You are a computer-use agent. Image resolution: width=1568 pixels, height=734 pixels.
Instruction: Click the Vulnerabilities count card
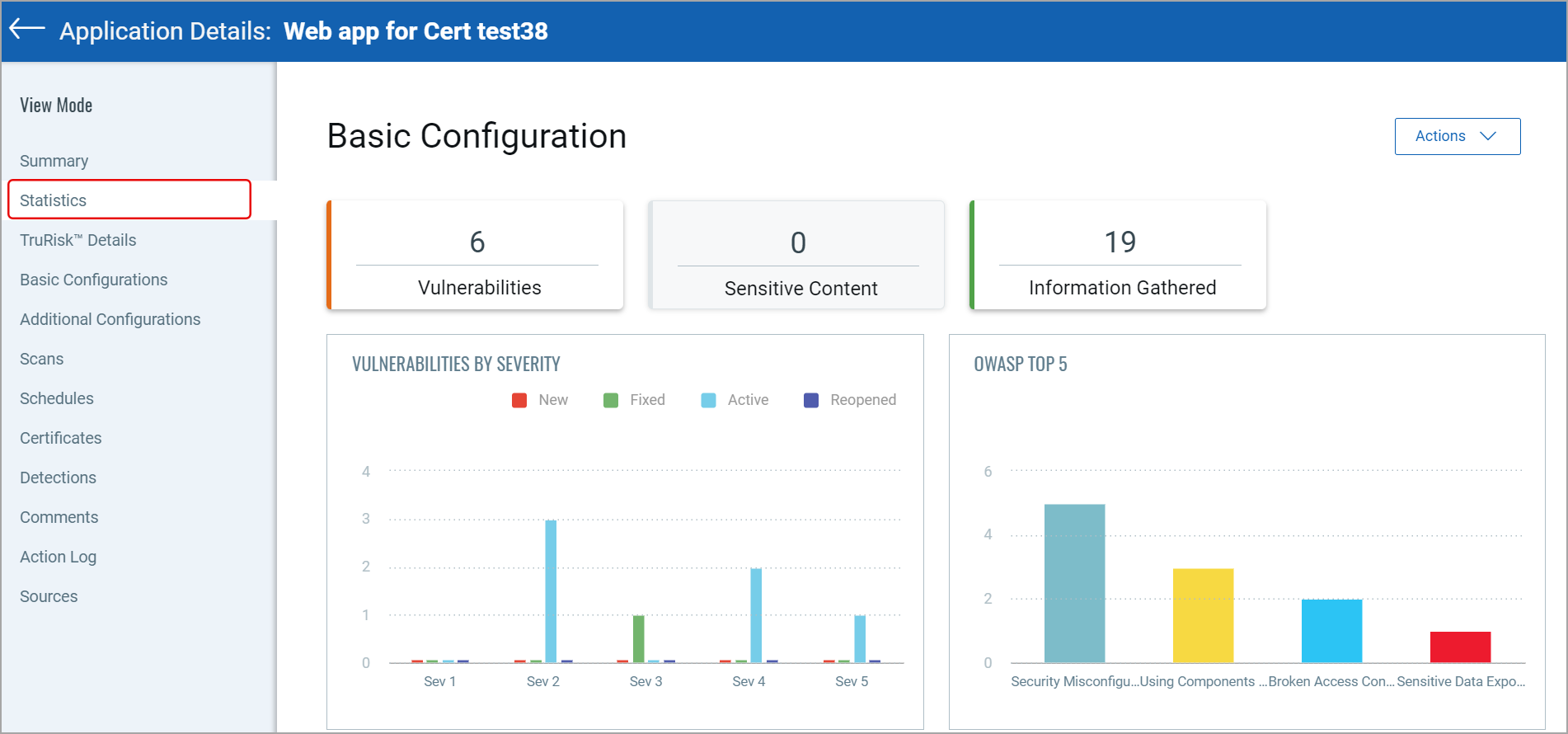pos(477,256)
